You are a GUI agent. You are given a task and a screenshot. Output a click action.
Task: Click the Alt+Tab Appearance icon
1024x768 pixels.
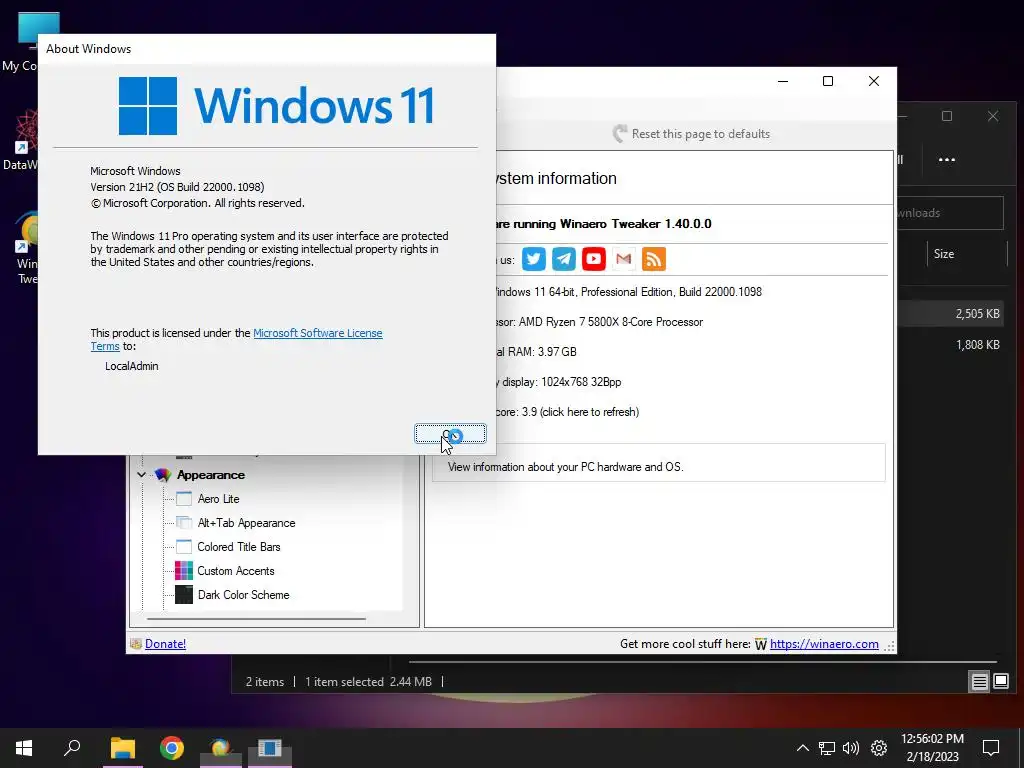[184, 523]
